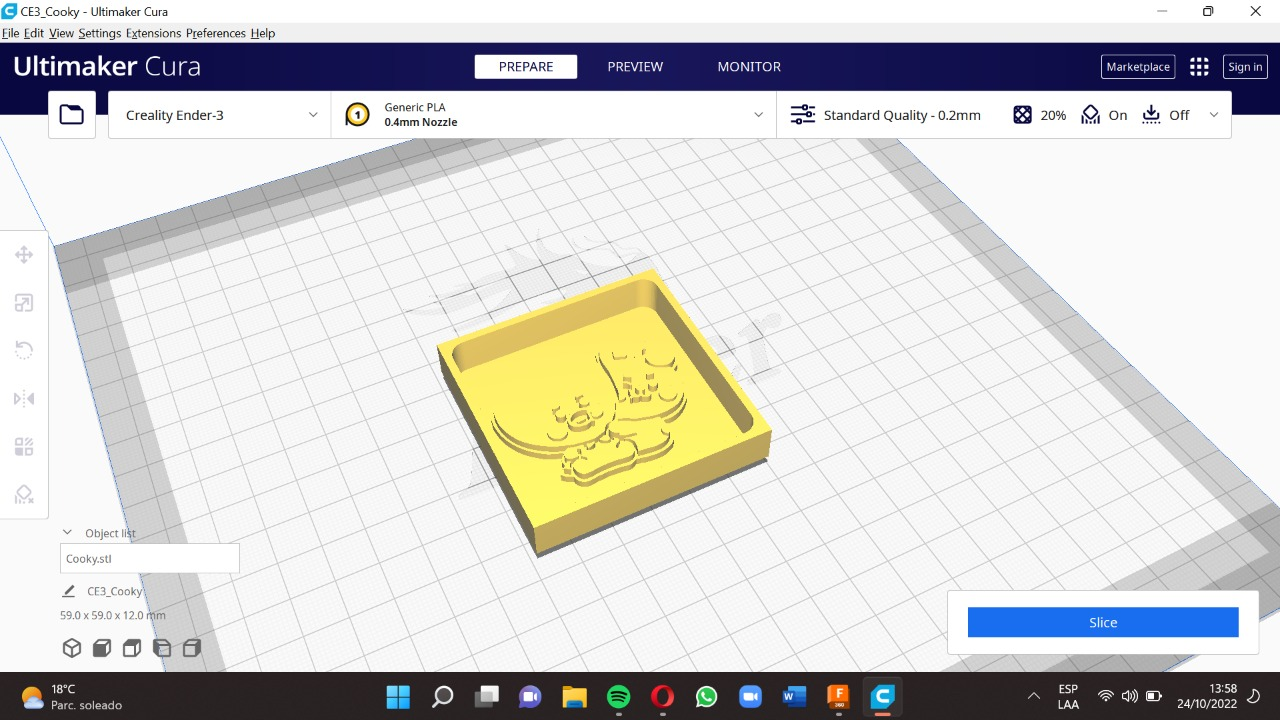The width and height of the screenshot is (1280, 720).
Task: Open the Preferences menu
Action: pos(216,33)
